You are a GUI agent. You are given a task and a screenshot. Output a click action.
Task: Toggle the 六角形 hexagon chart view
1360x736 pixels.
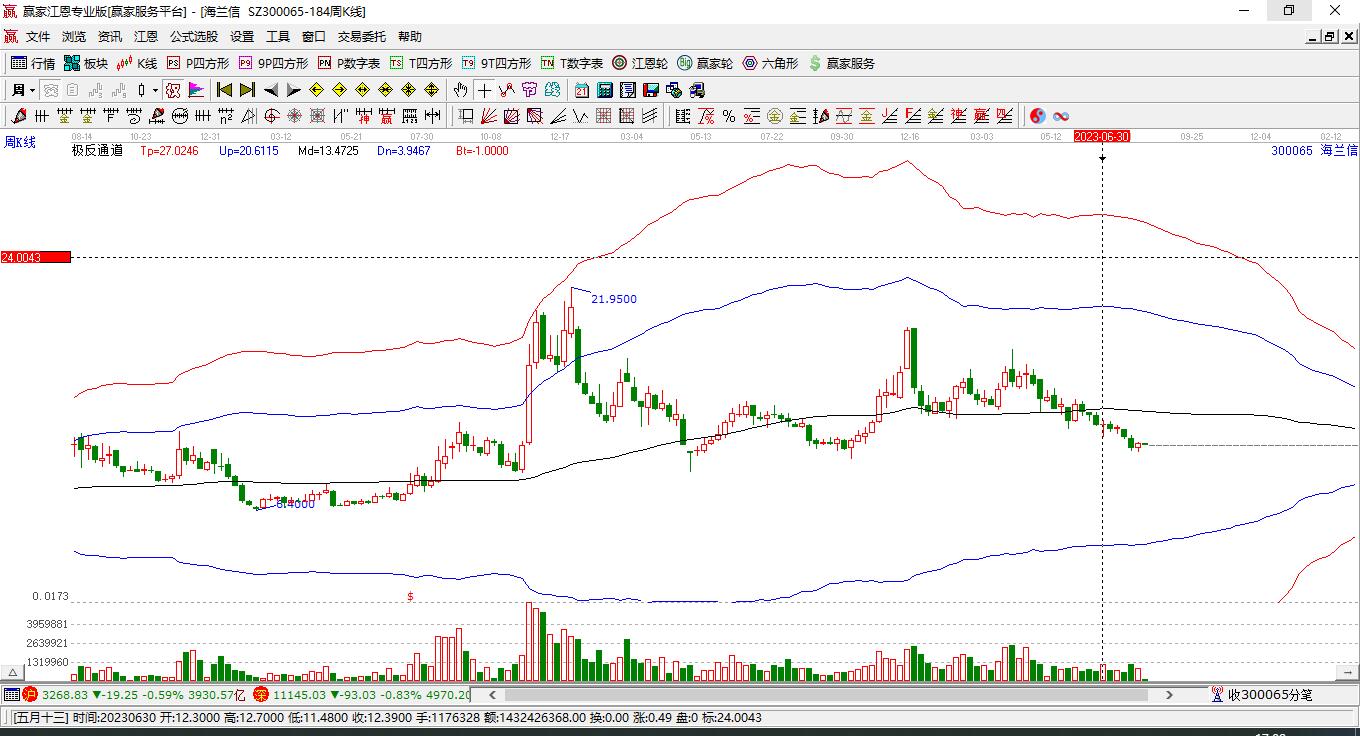pyautogui.click(x=770, y=63)
